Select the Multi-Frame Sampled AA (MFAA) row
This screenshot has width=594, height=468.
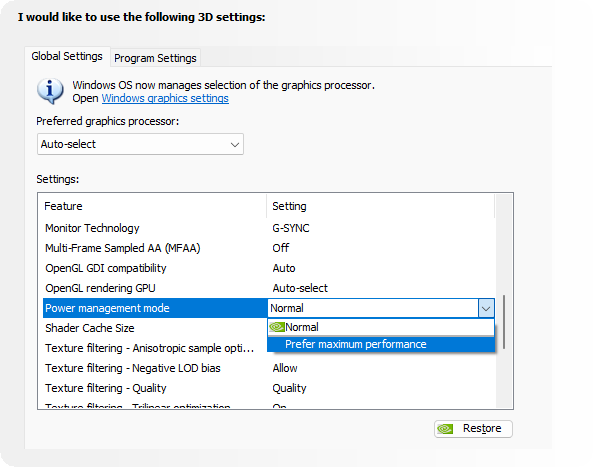[x=269, y=248]
